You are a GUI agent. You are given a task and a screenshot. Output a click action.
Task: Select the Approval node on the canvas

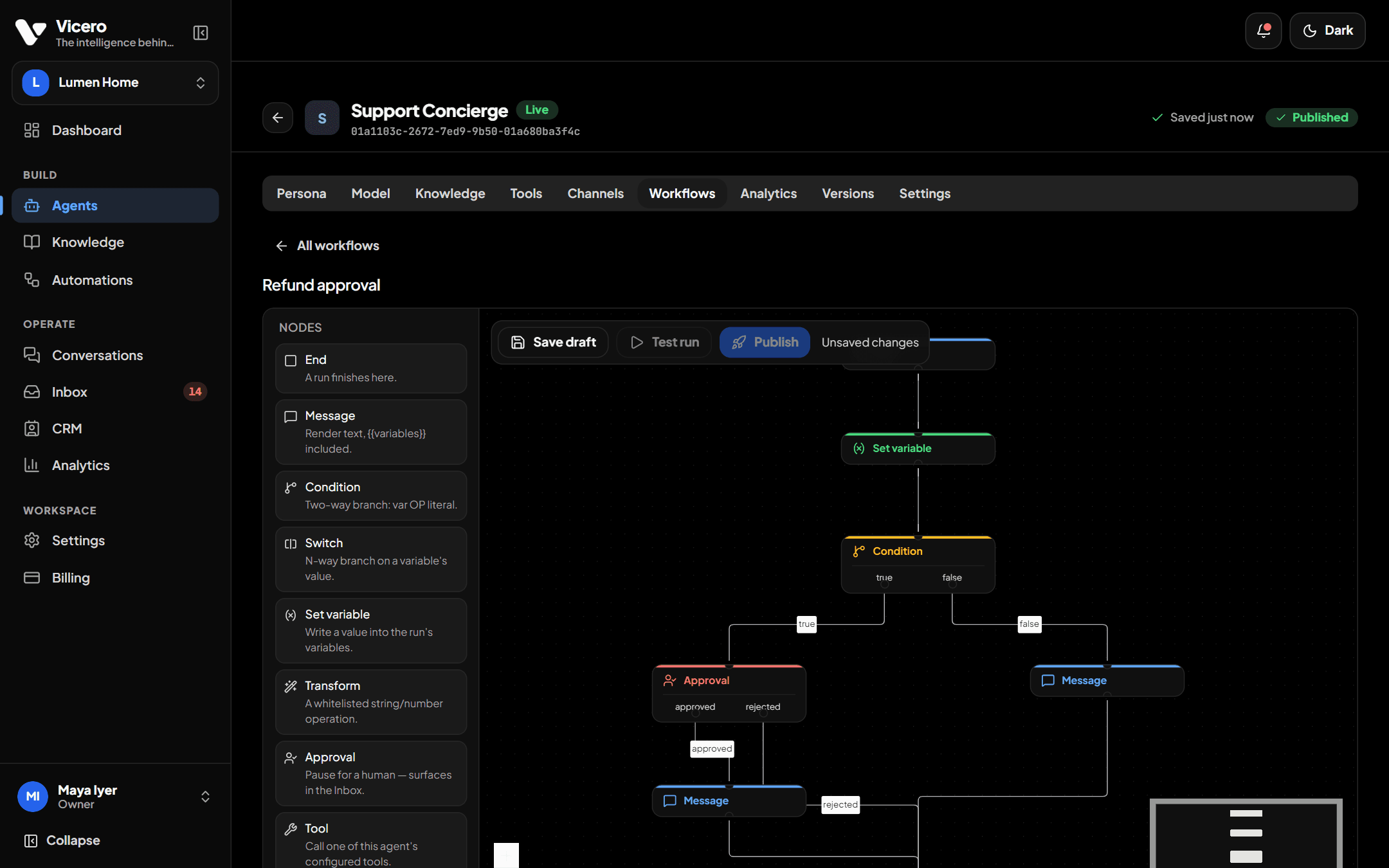pyautogui.click(x=729, y=694)
